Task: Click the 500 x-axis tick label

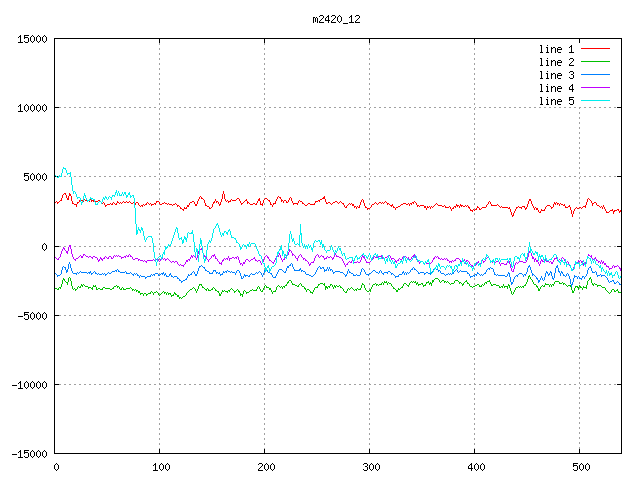Action: [580, 467]
